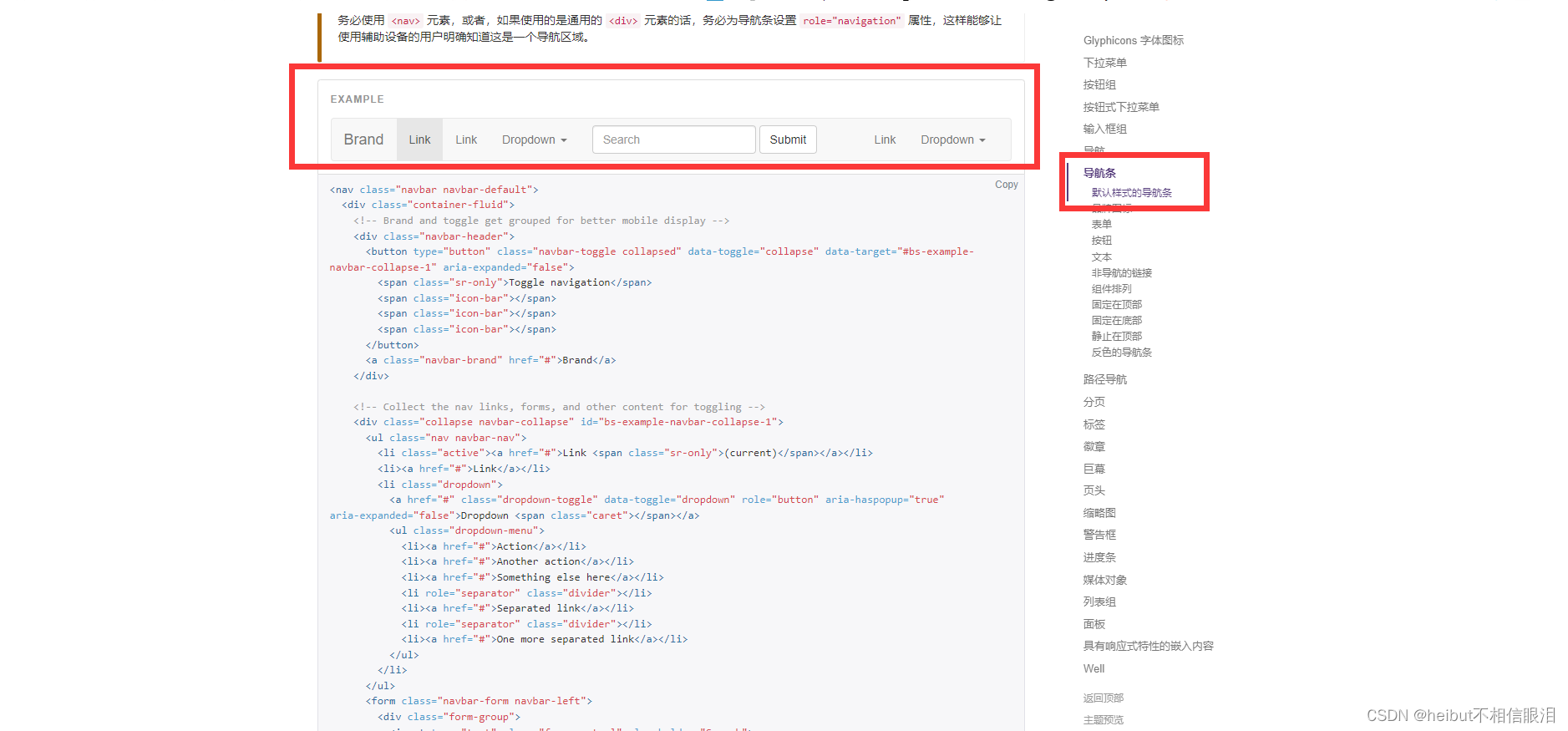Open 静止在顶部 sub-item
1568x731 pixels.
point(1116,337)
